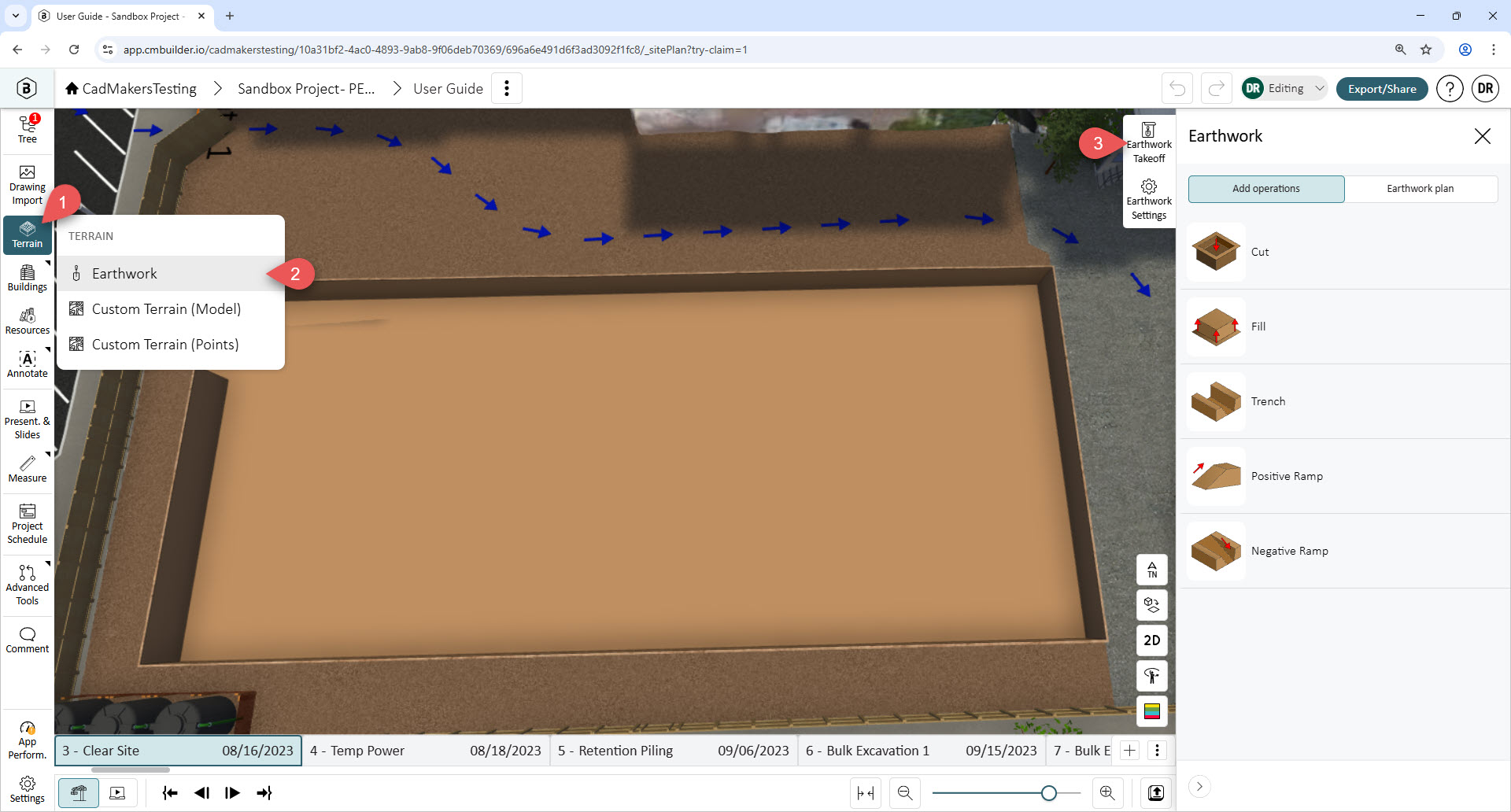
Task: Open the Buildings tool
Action: tap(28, 279)
